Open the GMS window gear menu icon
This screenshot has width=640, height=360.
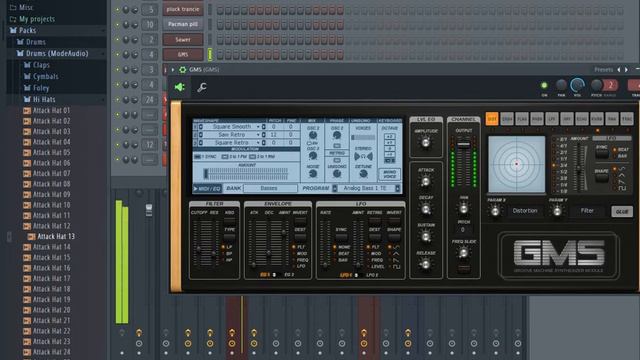point(182,70)
